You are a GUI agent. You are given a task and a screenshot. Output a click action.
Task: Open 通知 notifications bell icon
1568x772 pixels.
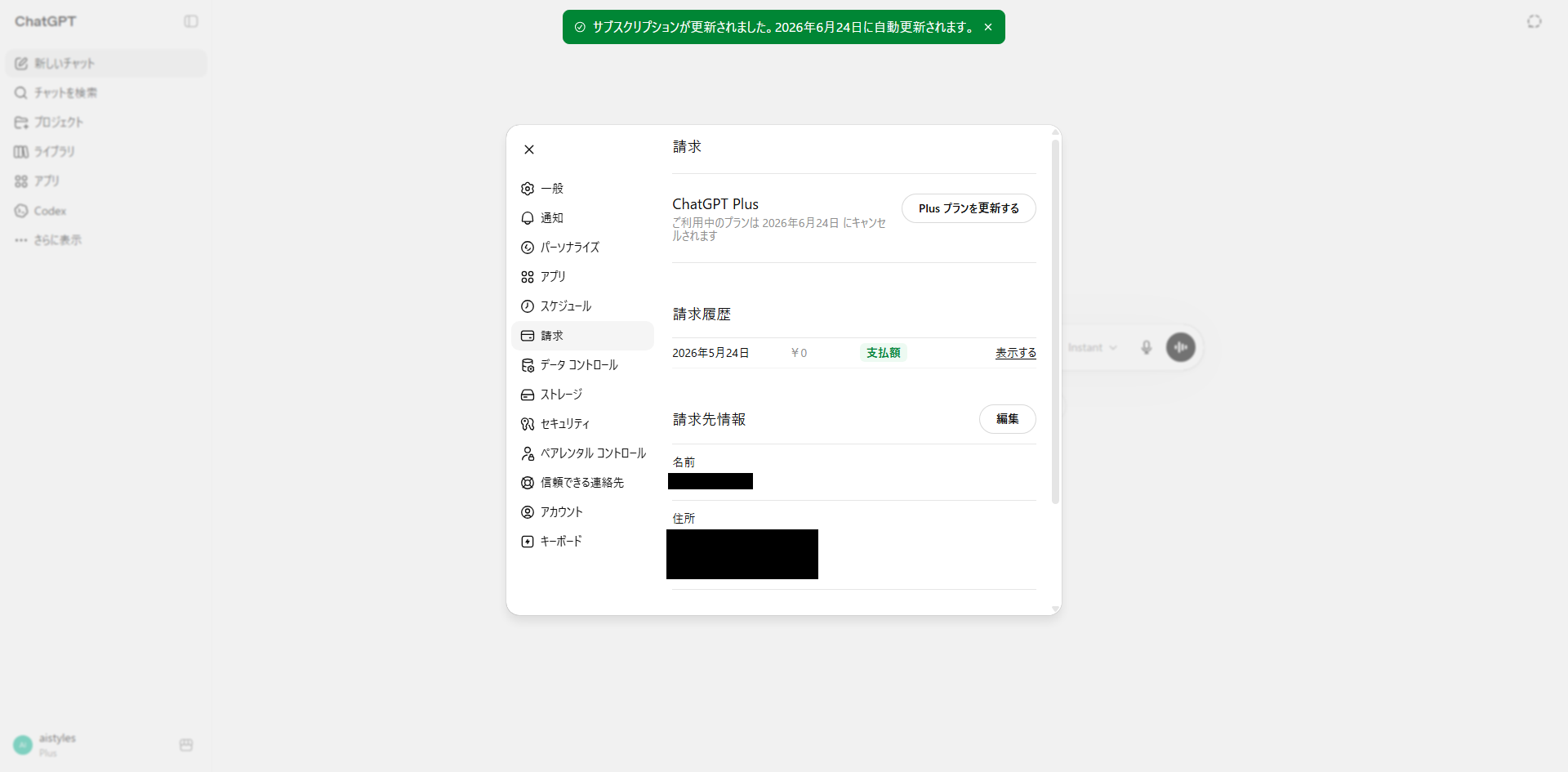pos(528,218)
